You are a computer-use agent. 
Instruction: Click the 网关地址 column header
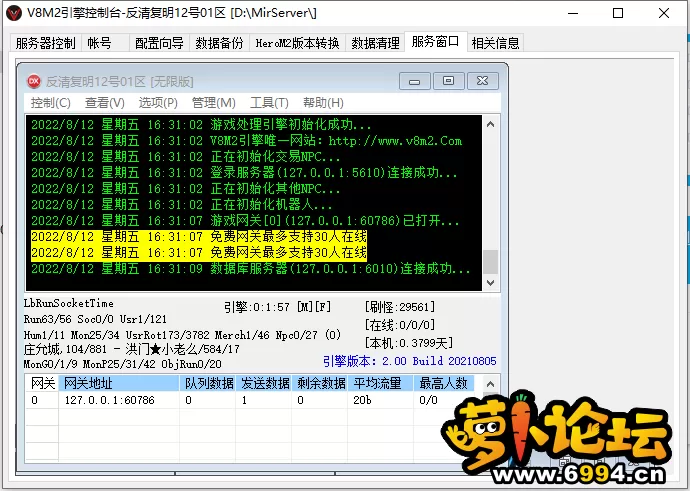point(119,383)
